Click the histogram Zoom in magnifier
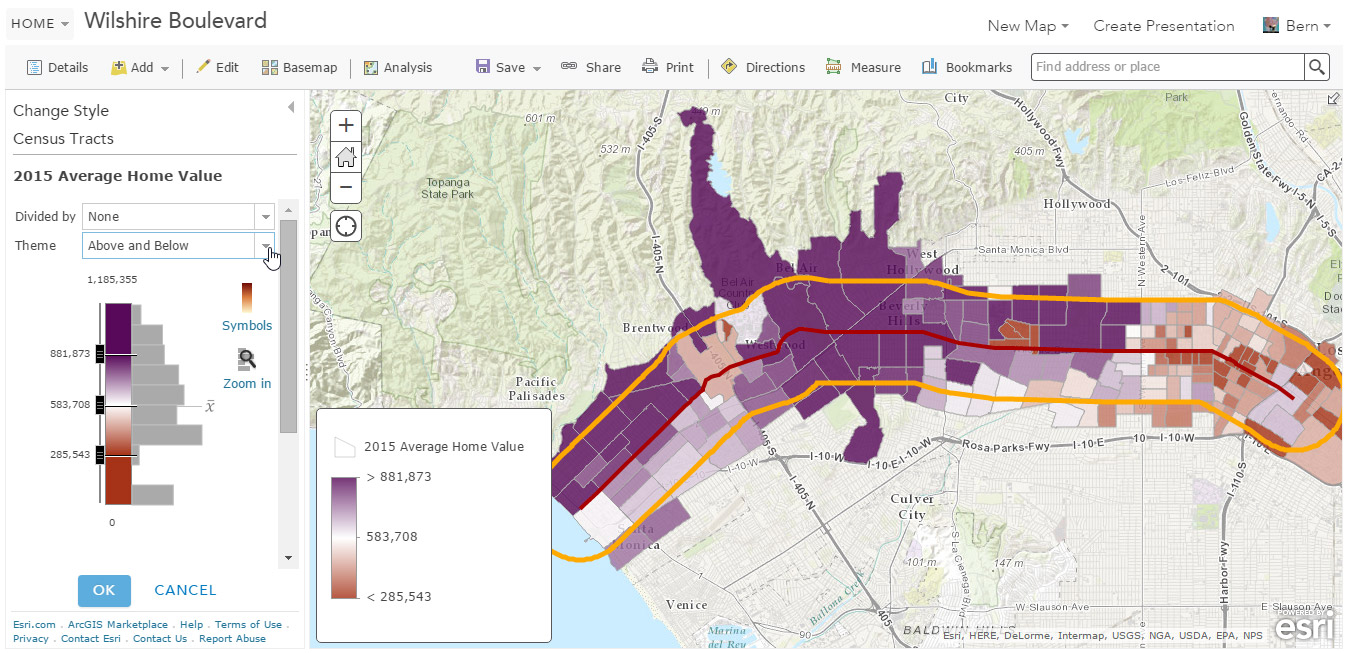This screenshot has height=653, width=1348. point(247,360)
